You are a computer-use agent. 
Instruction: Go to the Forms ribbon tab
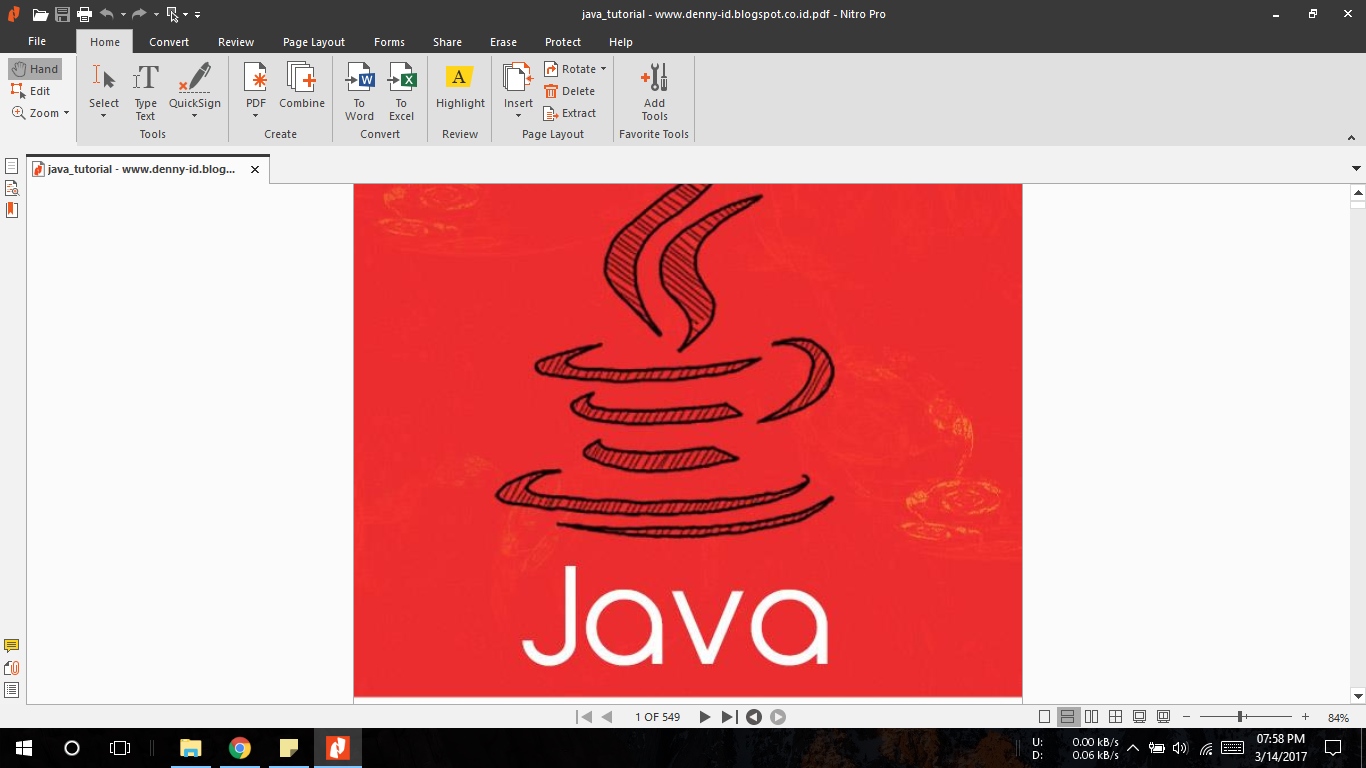pos(390,42)
